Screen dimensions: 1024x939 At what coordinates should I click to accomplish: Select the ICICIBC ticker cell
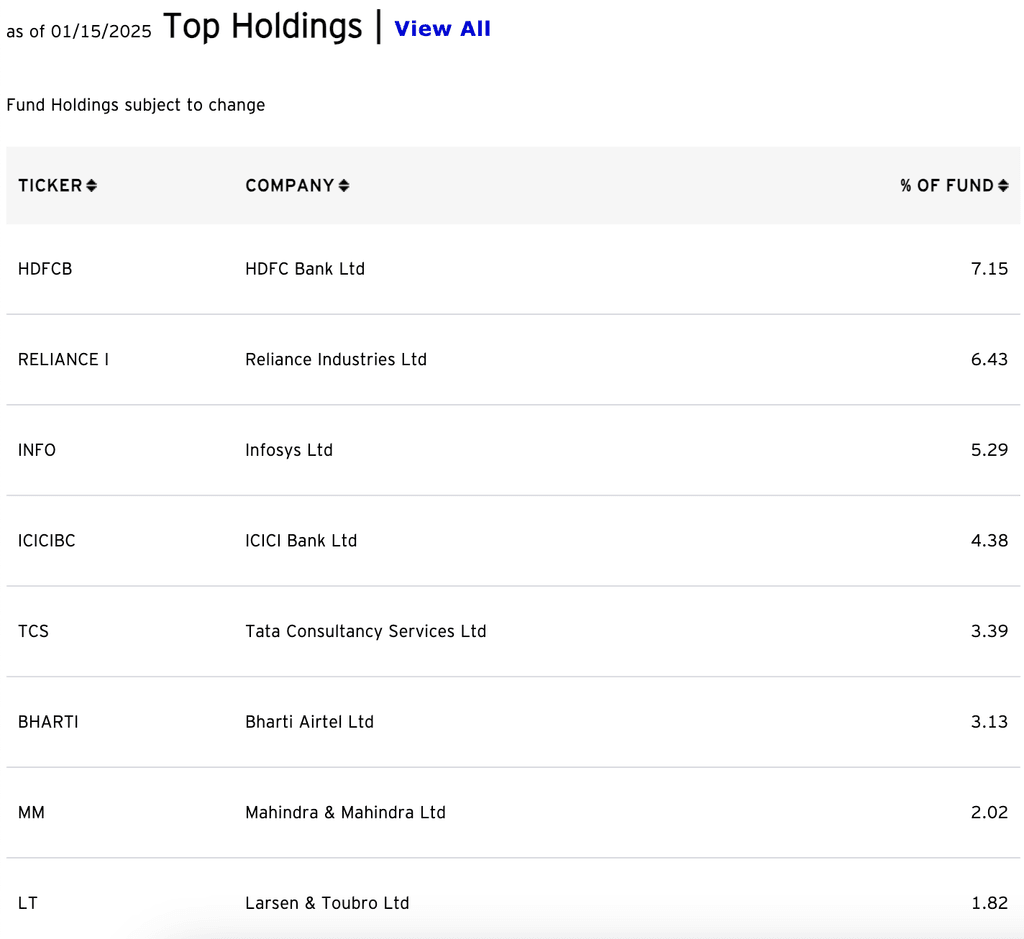click(47, 541)
